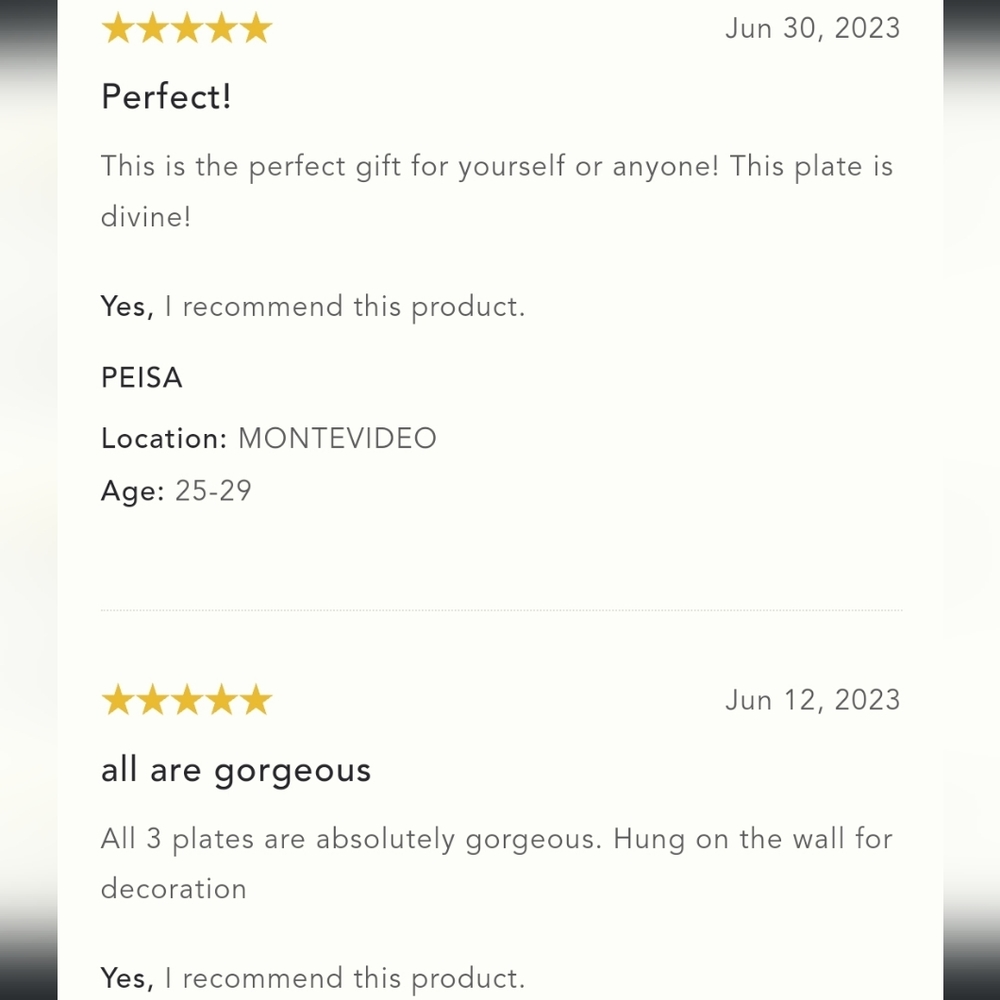Click the fourth star of the Jun 12 review

tap(221, 700)
